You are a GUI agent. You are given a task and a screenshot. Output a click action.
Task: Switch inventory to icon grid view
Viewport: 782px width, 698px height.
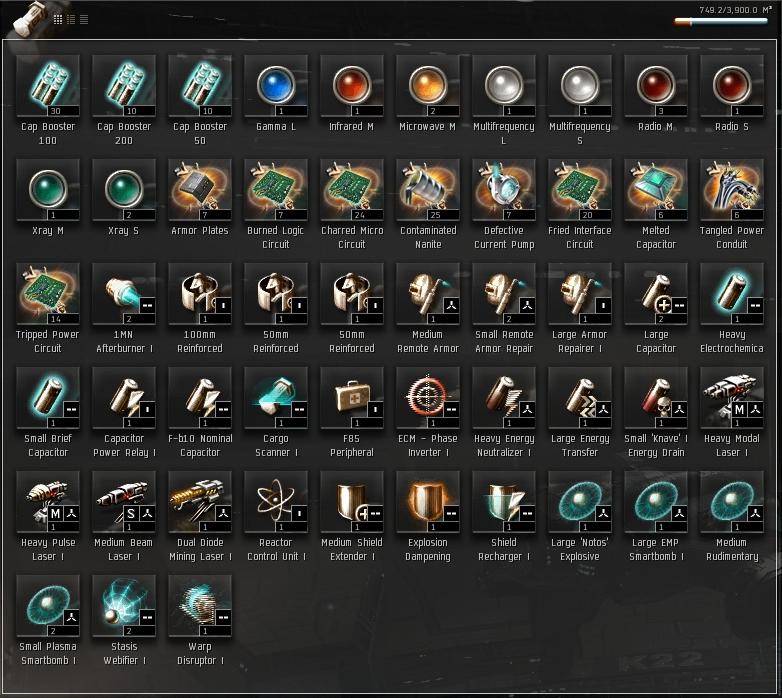58,19
